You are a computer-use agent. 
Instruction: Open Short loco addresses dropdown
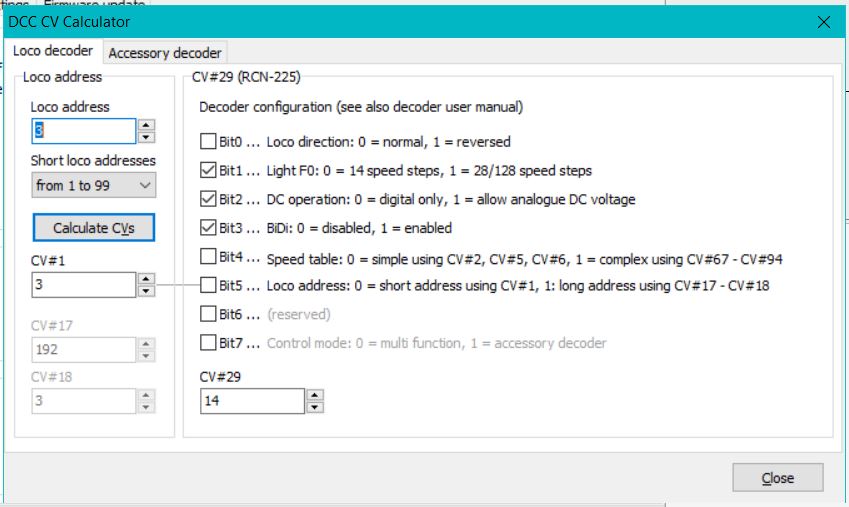94,185
